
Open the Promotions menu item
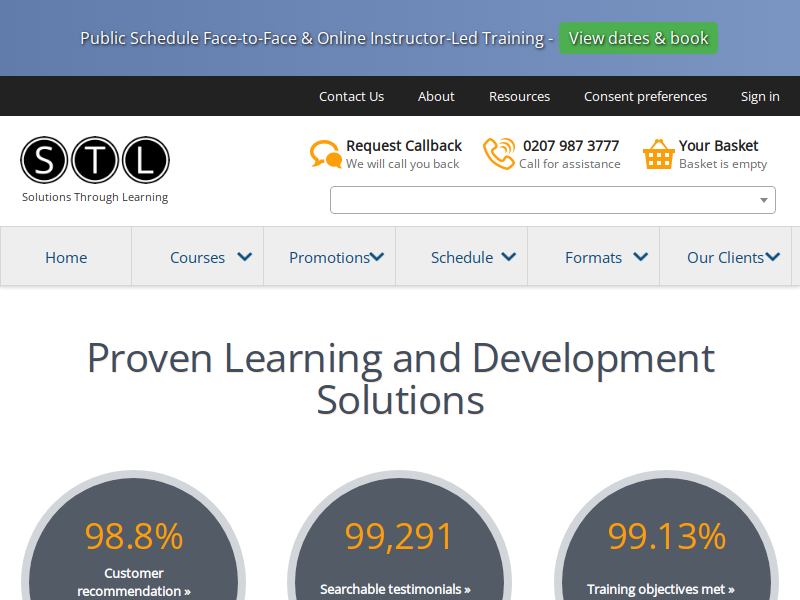click(x=329, y=257)
